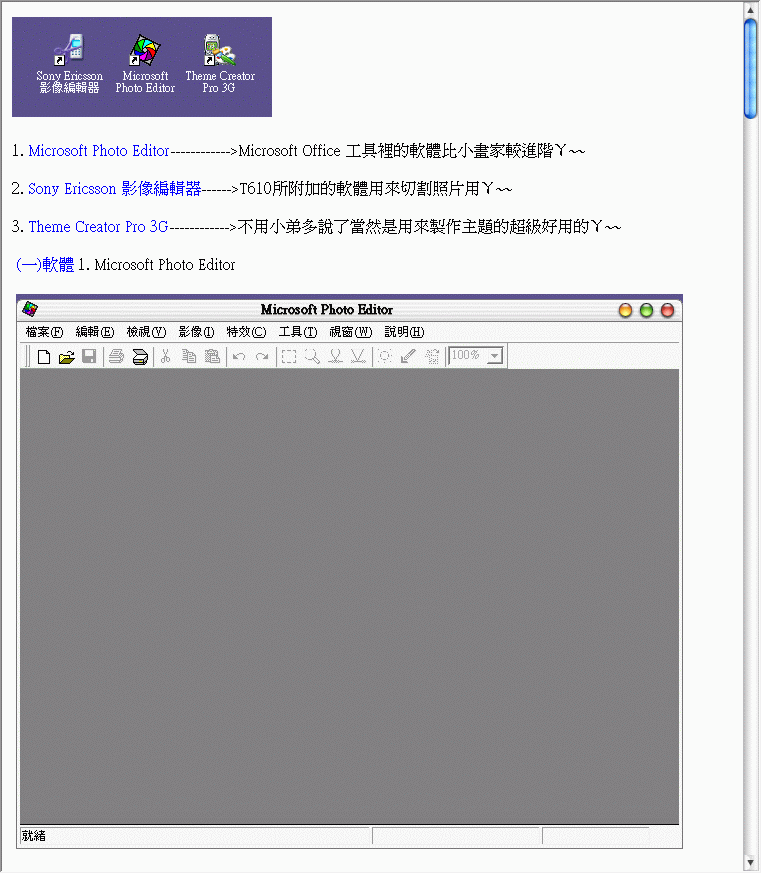This screenshot has height=873, width=761.
Task: Open the 特效(C) menu
Action: [x=247, y=332]
